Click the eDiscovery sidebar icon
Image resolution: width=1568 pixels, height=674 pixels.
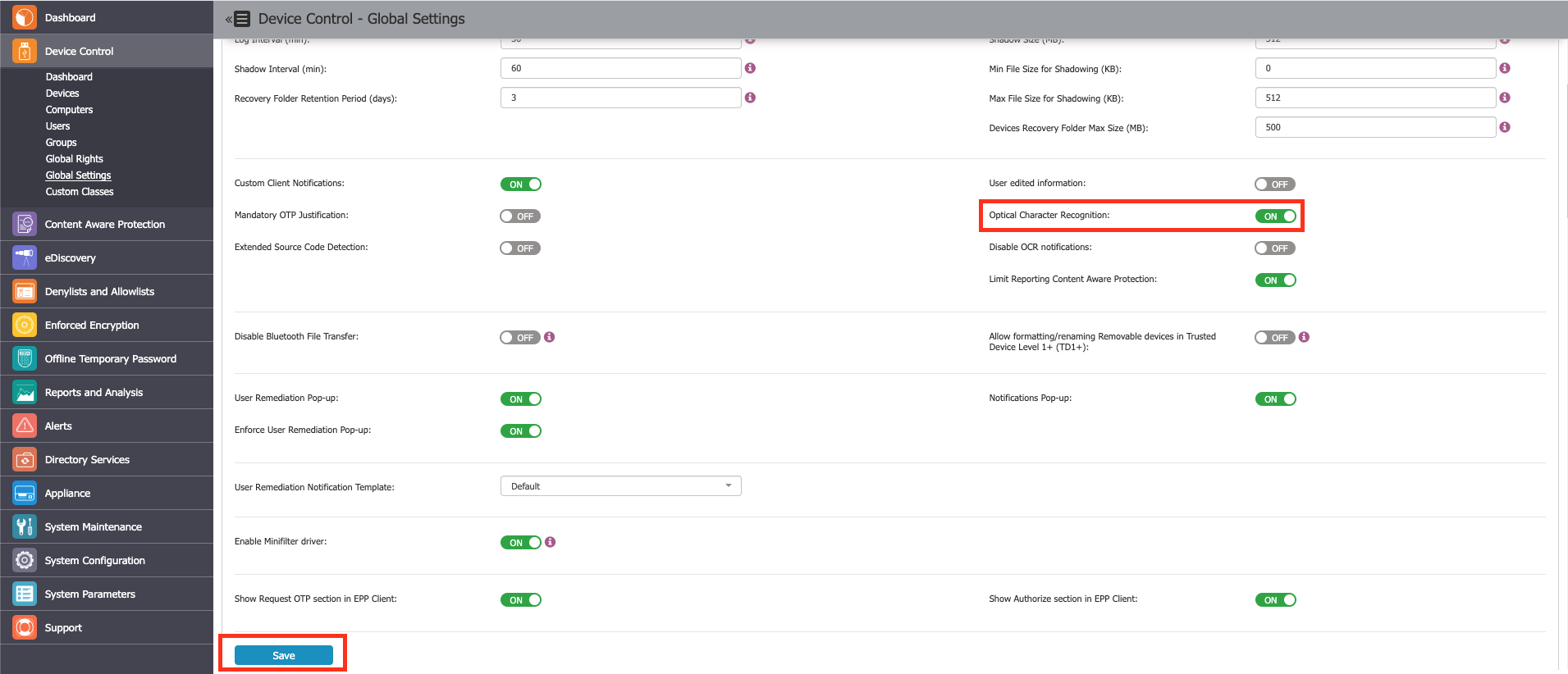25,257
